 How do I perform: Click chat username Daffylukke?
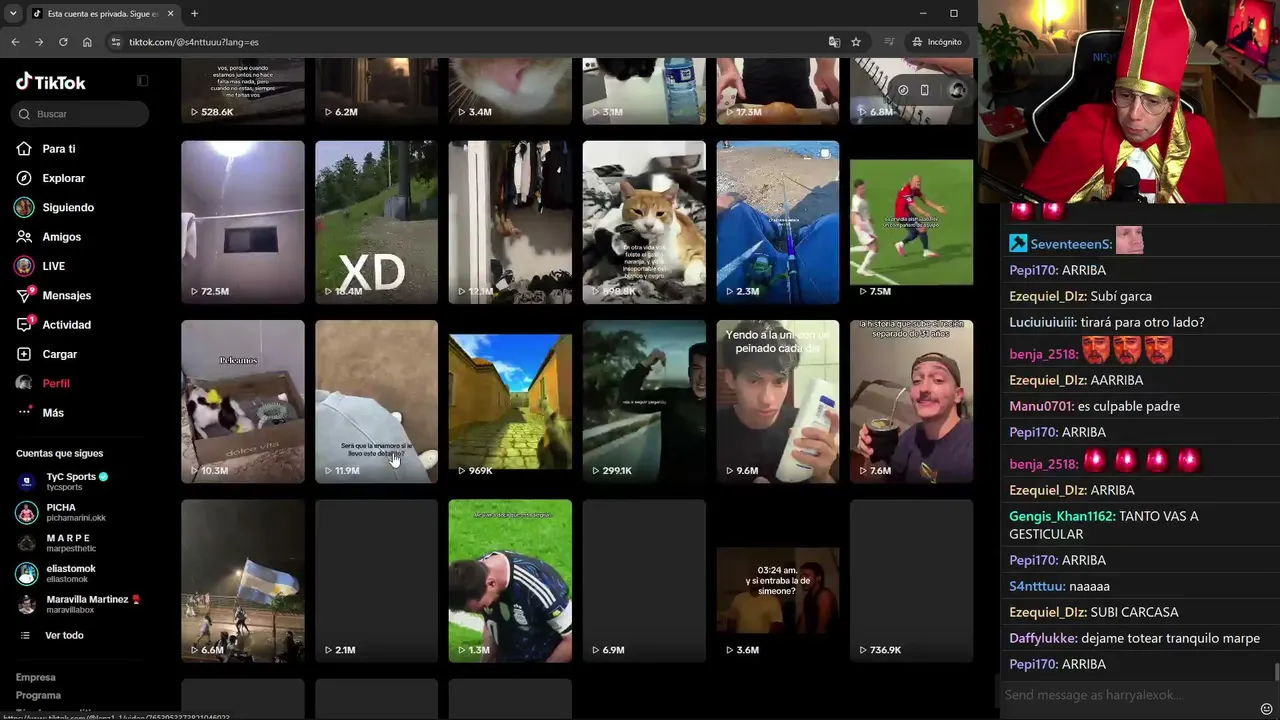click(x=1043, y=638)
